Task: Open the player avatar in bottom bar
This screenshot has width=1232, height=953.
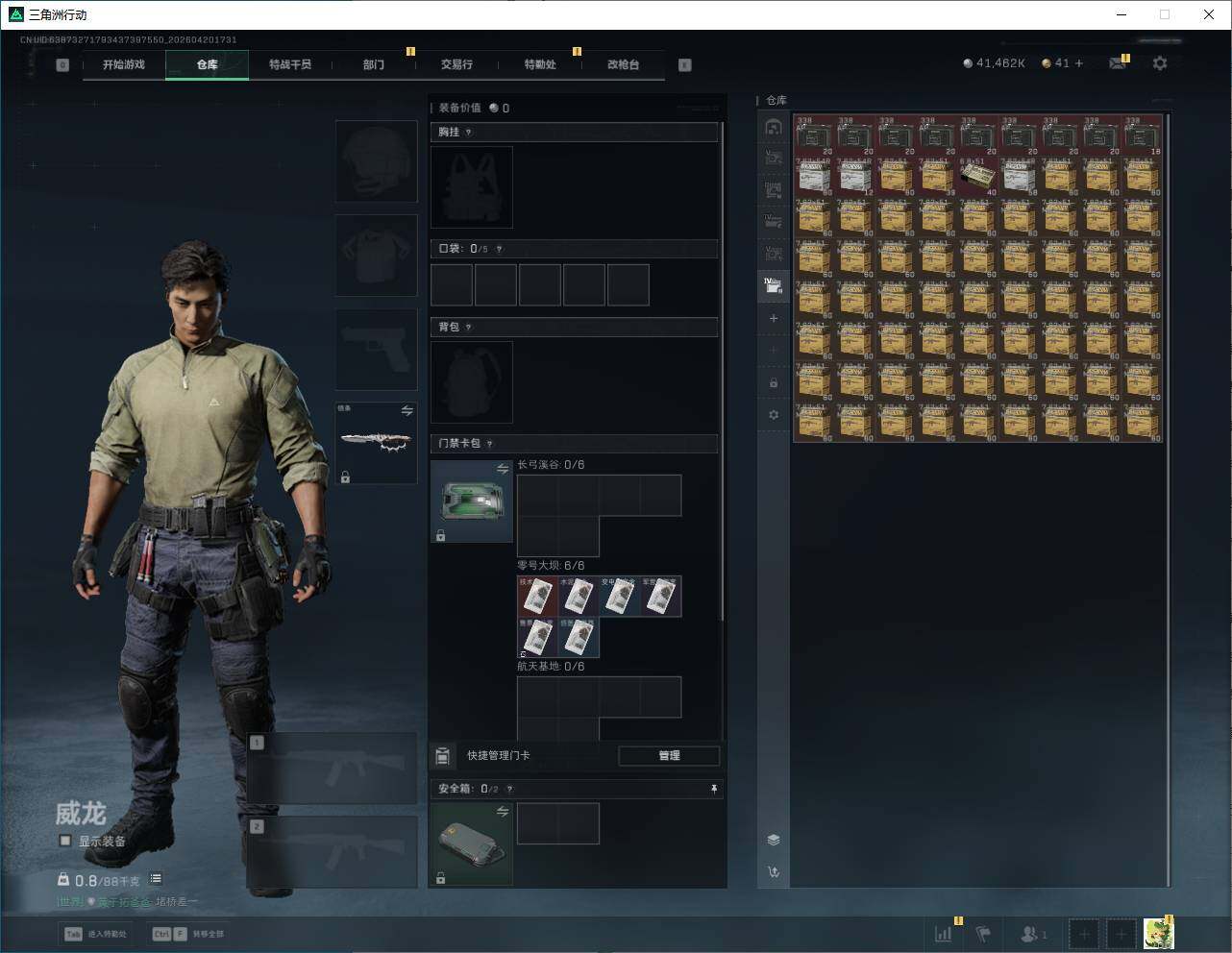Action: (x=1159, y=934)
